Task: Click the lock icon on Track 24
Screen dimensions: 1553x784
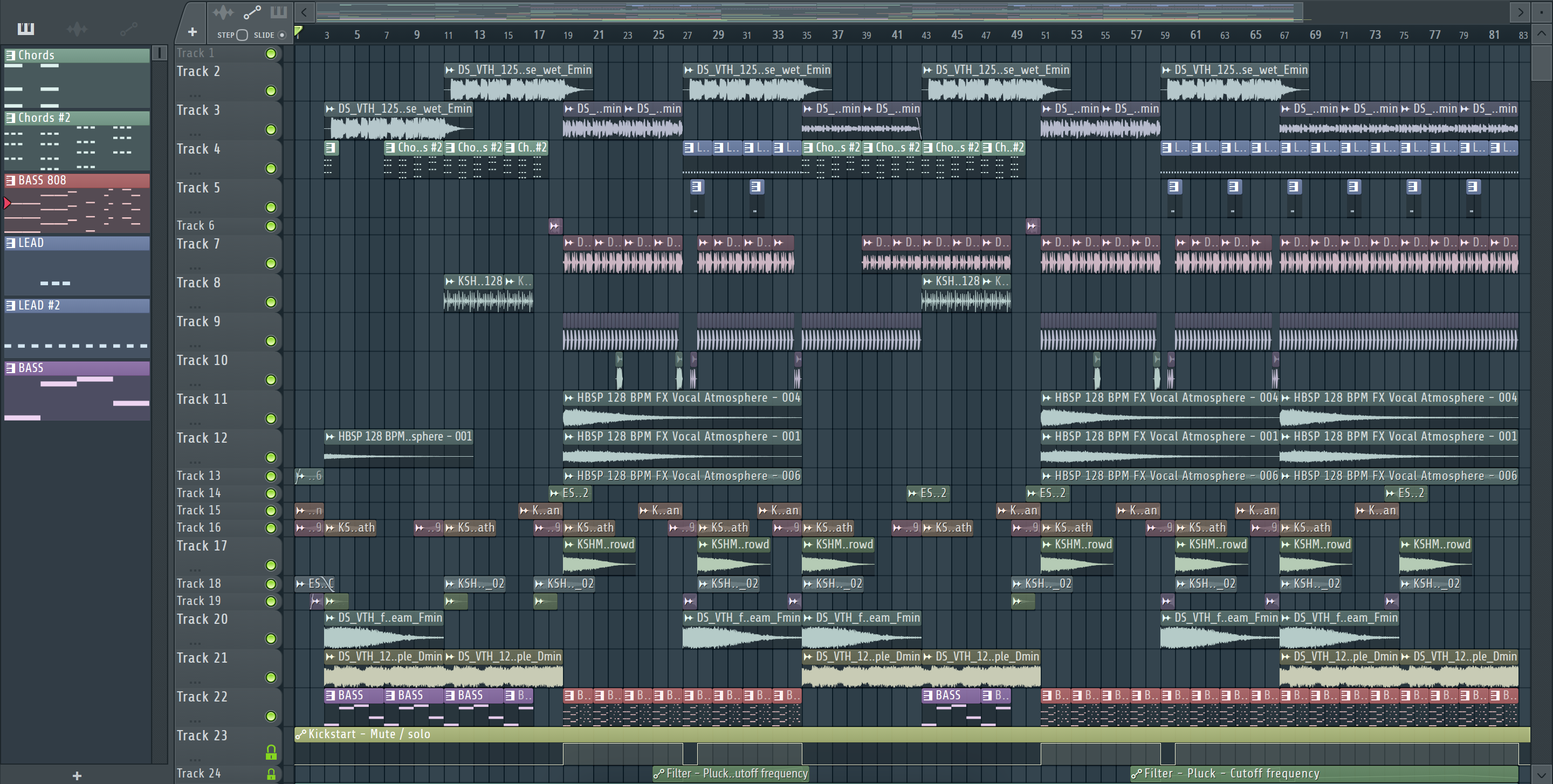Action: (271, 774)
